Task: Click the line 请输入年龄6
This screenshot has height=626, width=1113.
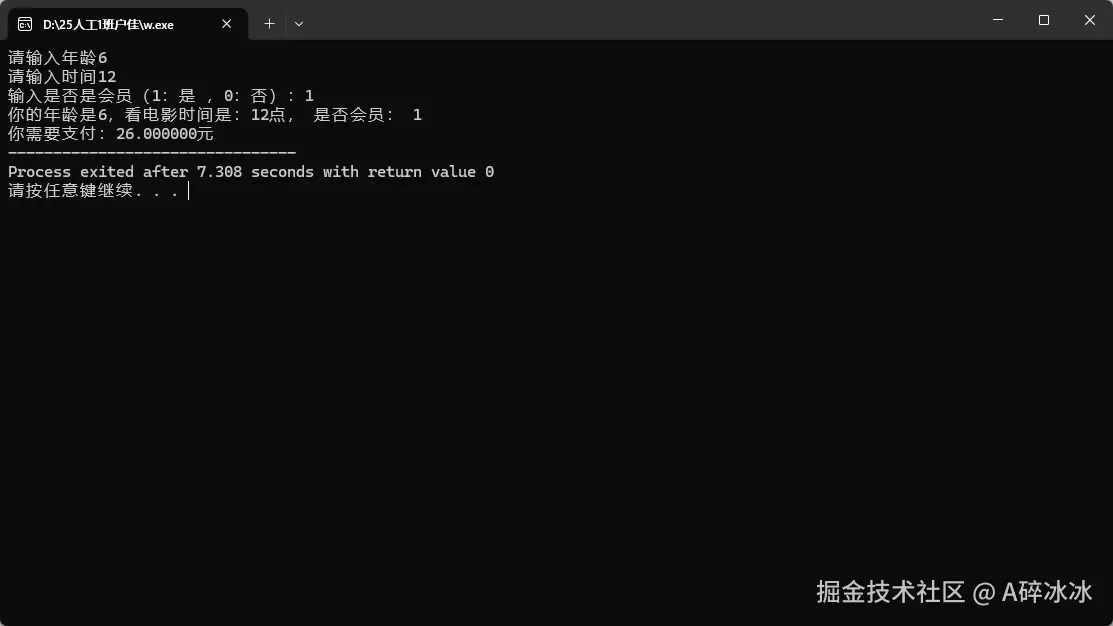Action: 57,57
